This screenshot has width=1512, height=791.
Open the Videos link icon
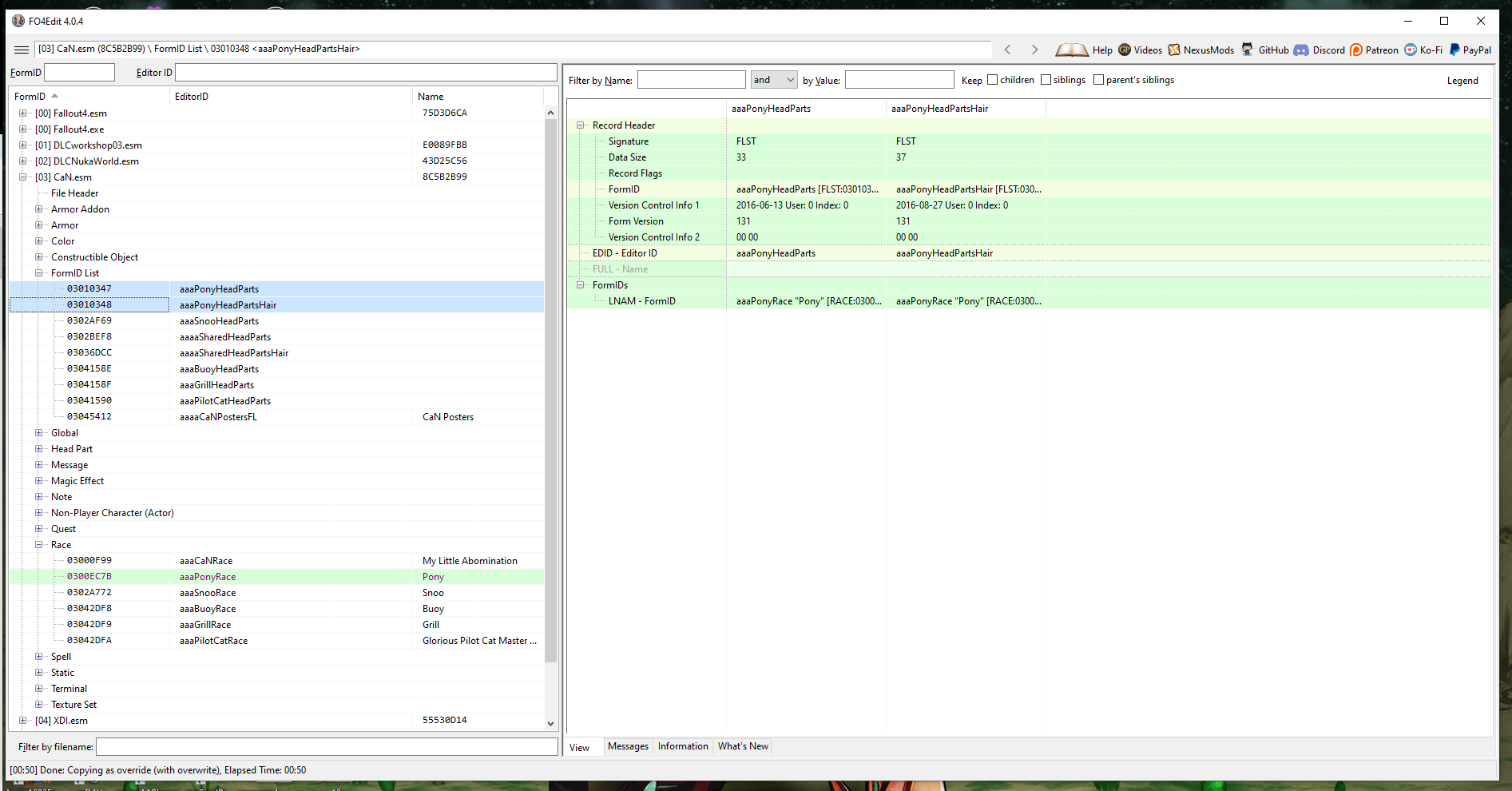tap(1125, 50)
